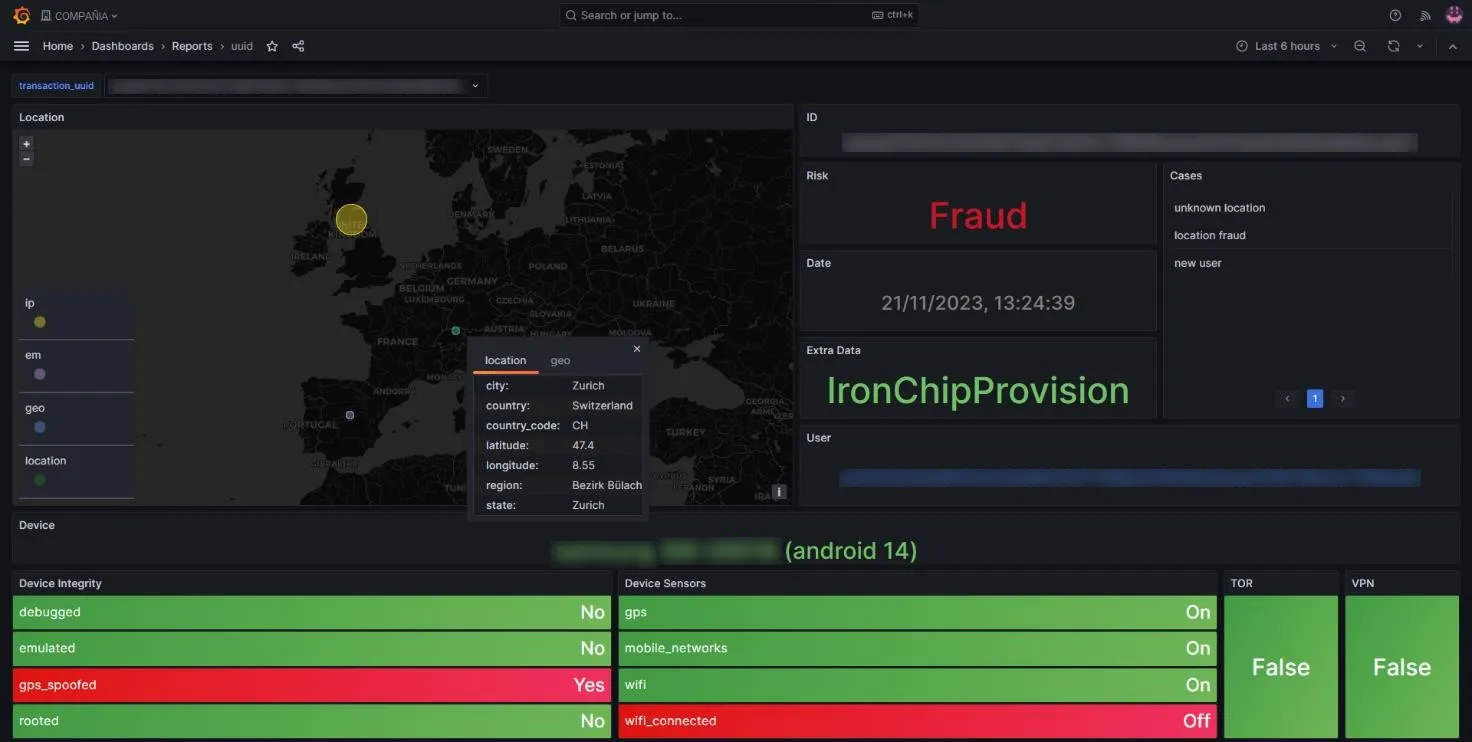Click the map zoom in plus button
The width and height of the screenshot is (1472, 742).
tap(26, 144)
